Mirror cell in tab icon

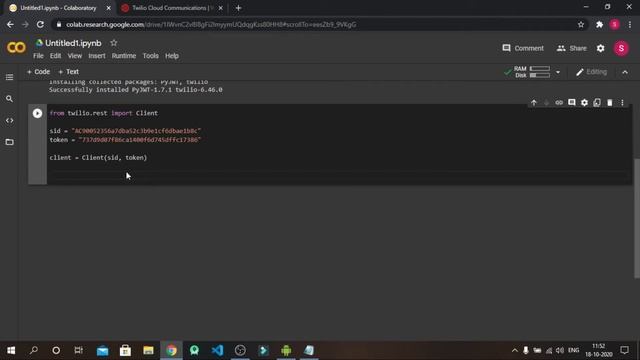click(597, 103)
